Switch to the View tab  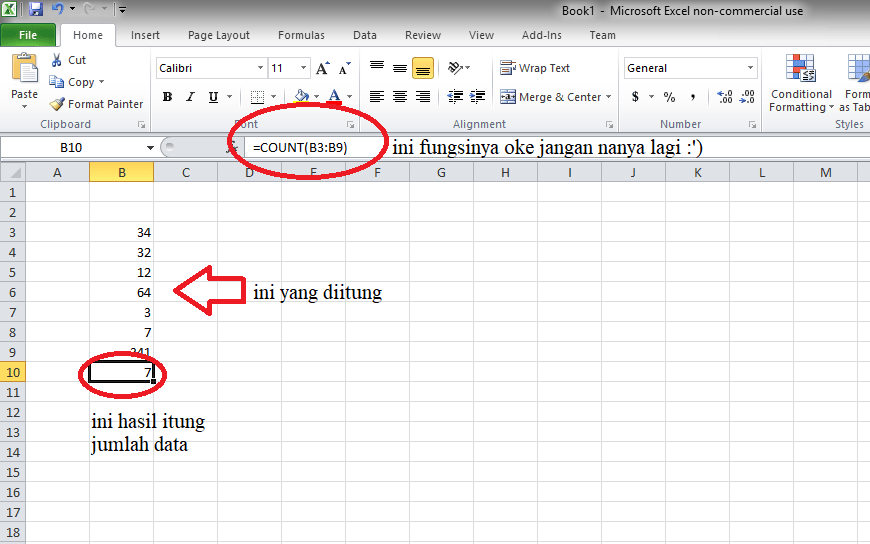coord(481,35)
